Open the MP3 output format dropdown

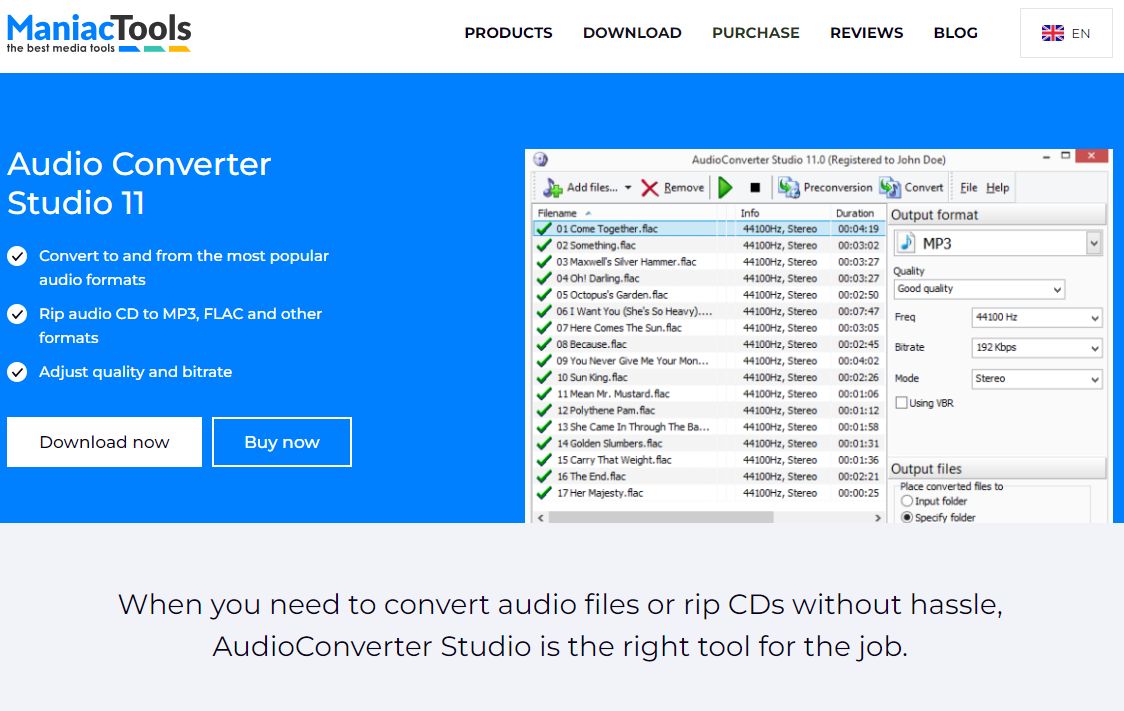pyautogui.click(x=1093, y=244)
